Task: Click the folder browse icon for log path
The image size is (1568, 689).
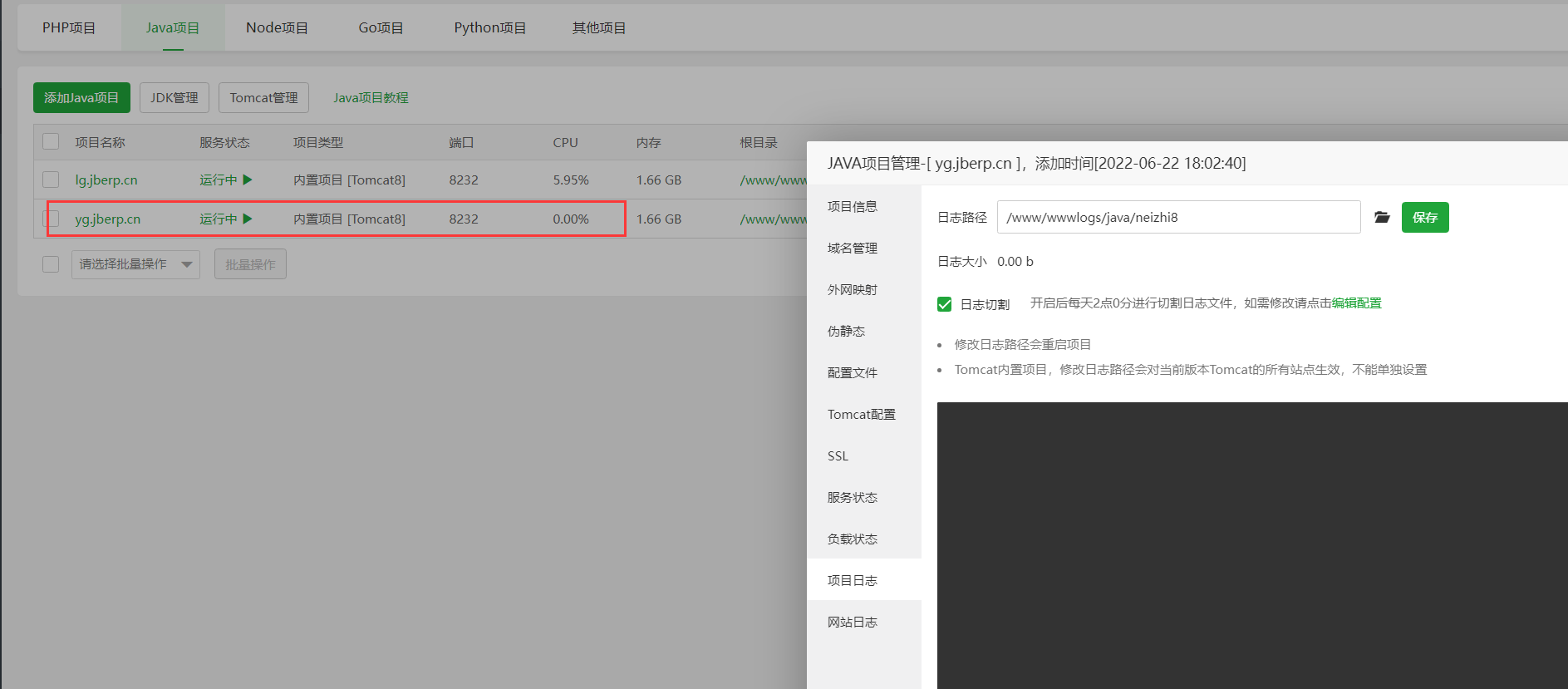Action: pyautogui.click(x=1381, y=217)
